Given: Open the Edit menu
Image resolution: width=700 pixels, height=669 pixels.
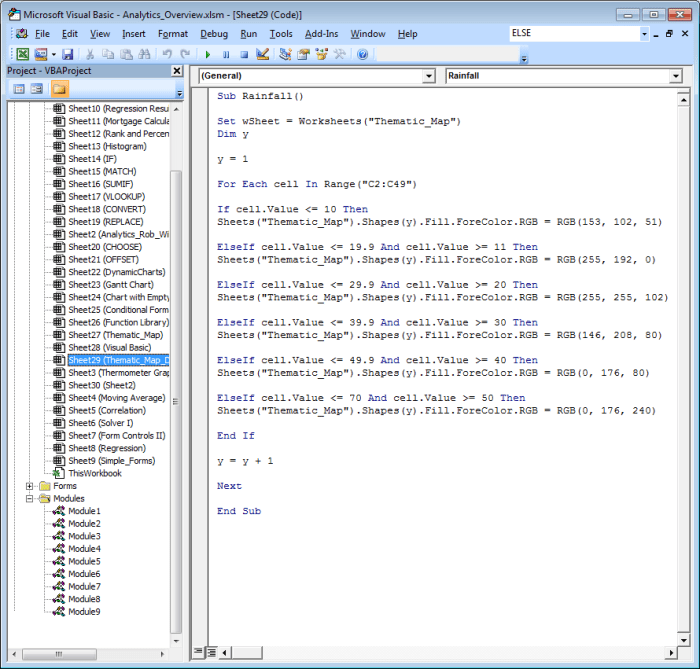Looking at the screenshot, I should click(x=70, y=34).
